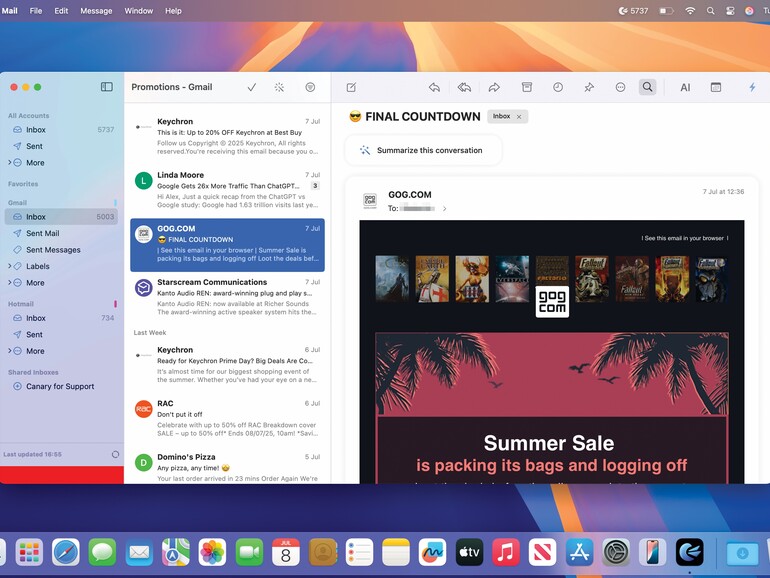Expand More under All Accounts

click(9, 163)
